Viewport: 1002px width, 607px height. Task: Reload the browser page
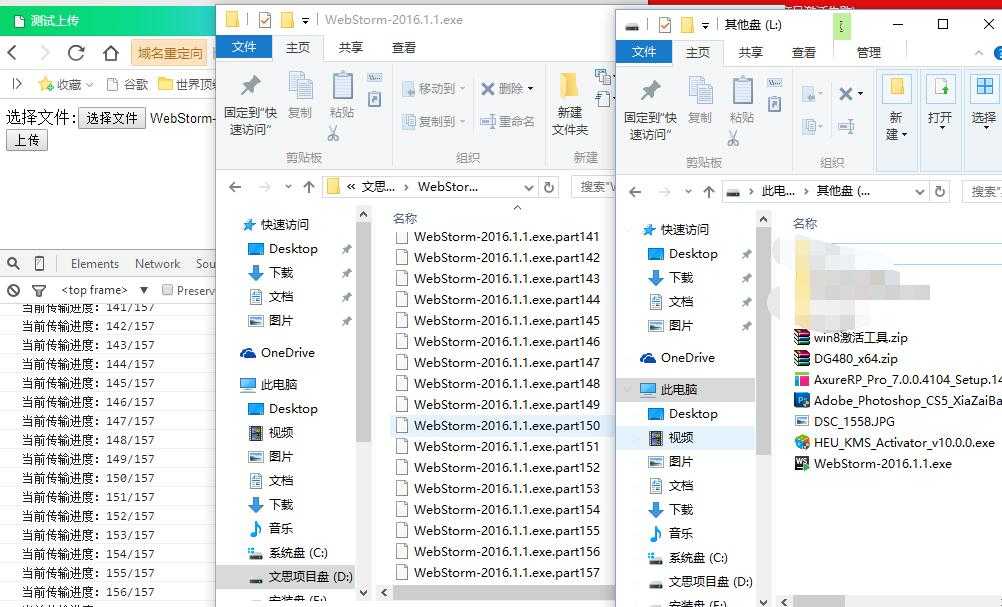pyautogui.click(x=76, y=52)
